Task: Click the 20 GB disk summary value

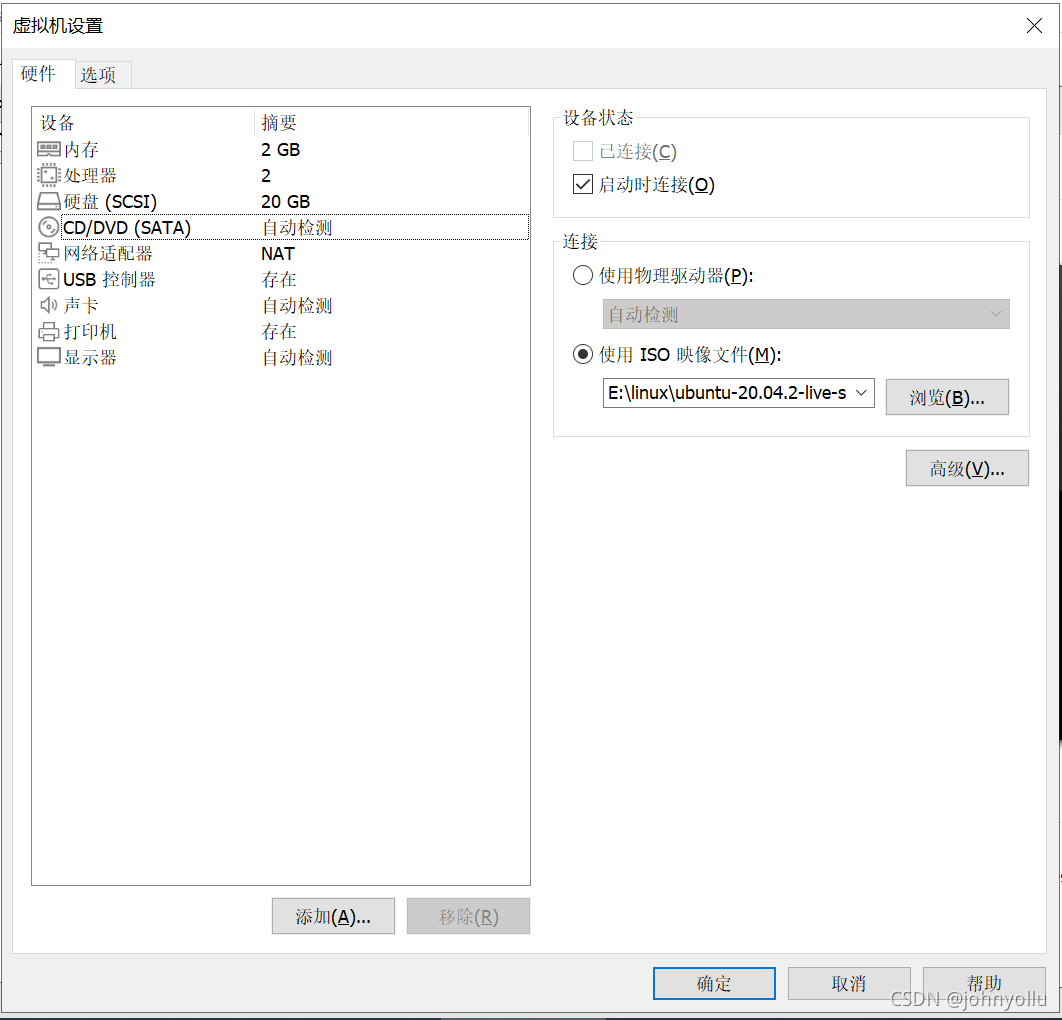Action: pyautogui.click(x=285, y=201)
